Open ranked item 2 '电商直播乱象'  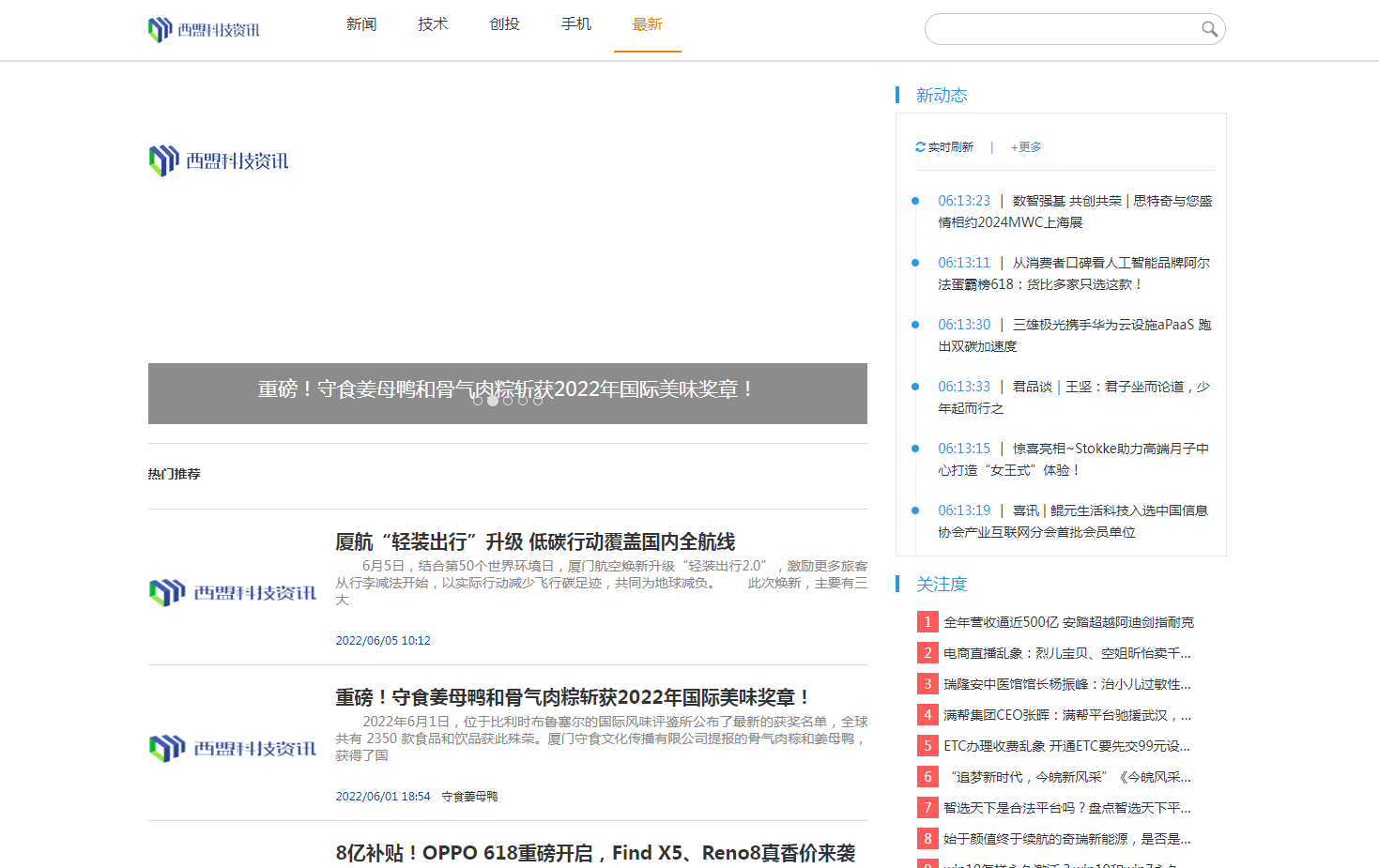coord(1067,653)
